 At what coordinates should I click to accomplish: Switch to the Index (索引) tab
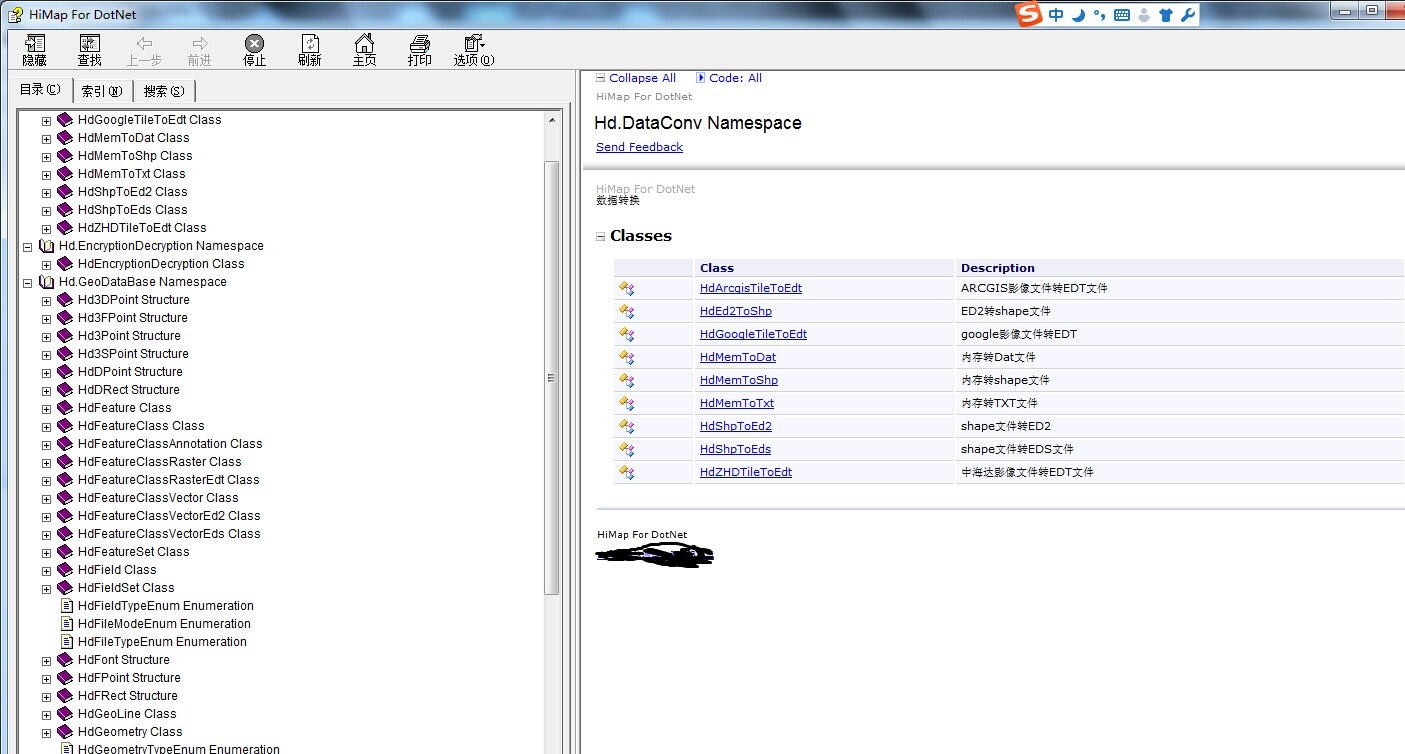pyautogui.click(x=102, y=91)
